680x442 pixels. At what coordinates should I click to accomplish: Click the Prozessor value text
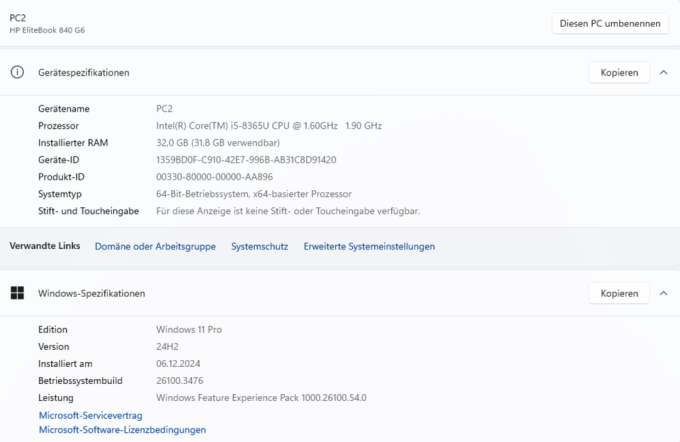[269, 126]
